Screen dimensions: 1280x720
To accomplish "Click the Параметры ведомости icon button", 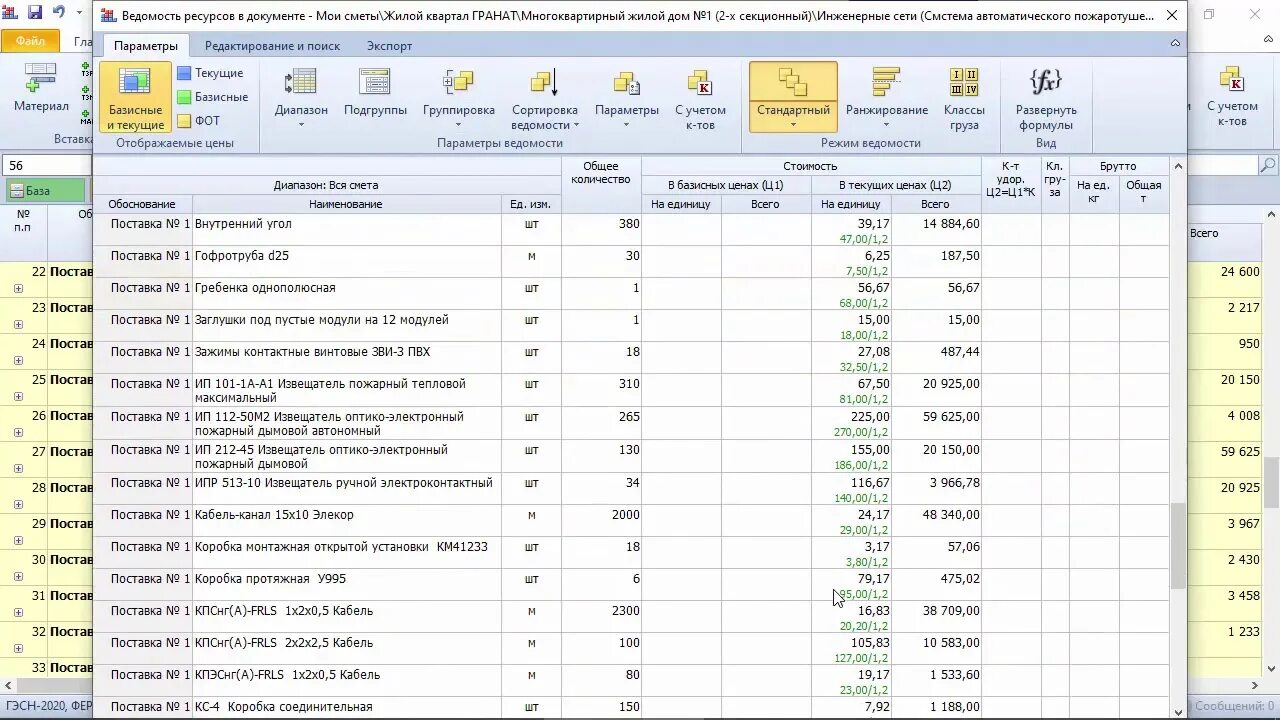I will pos(626,83).
